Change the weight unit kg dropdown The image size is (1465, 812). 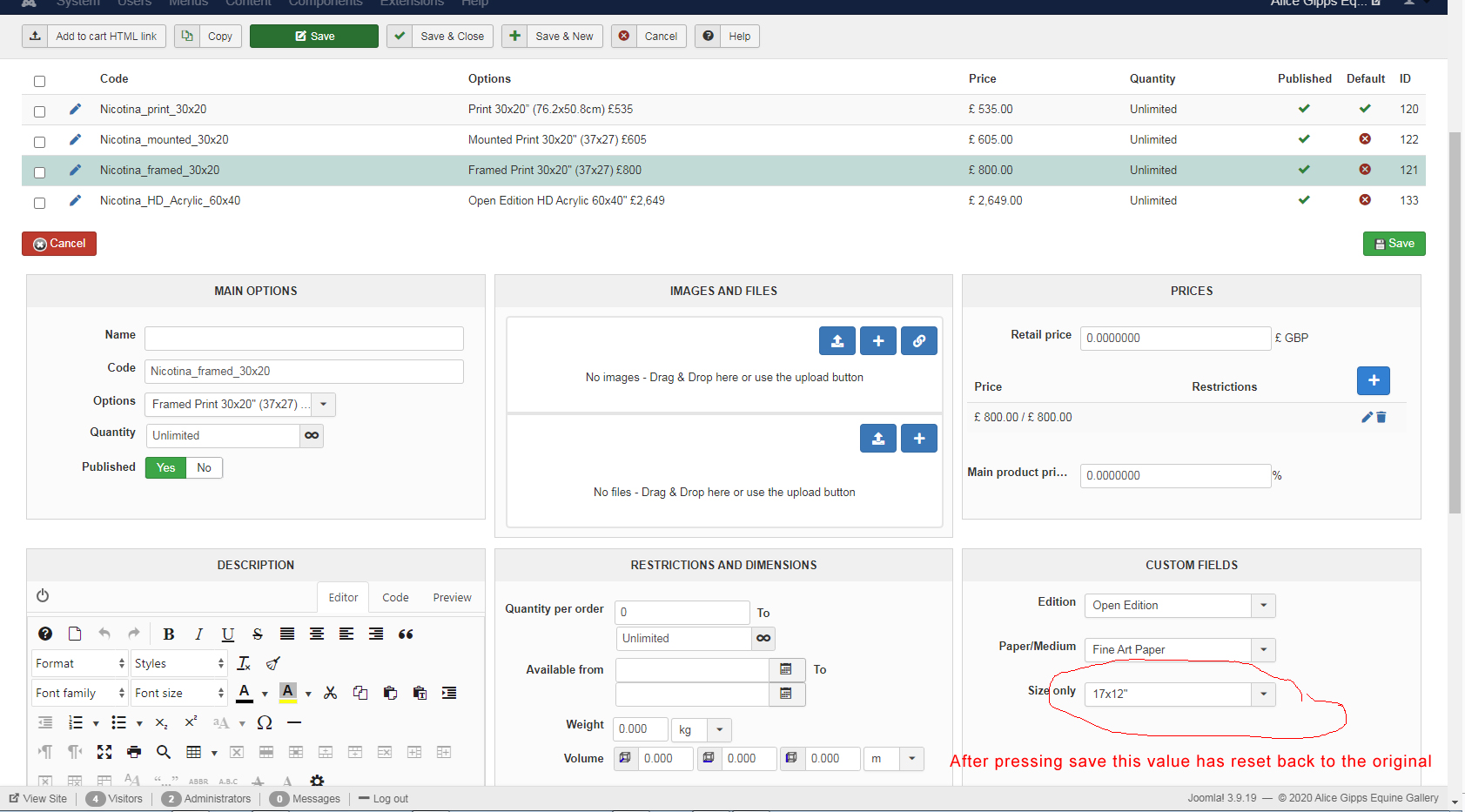(702, 729)
